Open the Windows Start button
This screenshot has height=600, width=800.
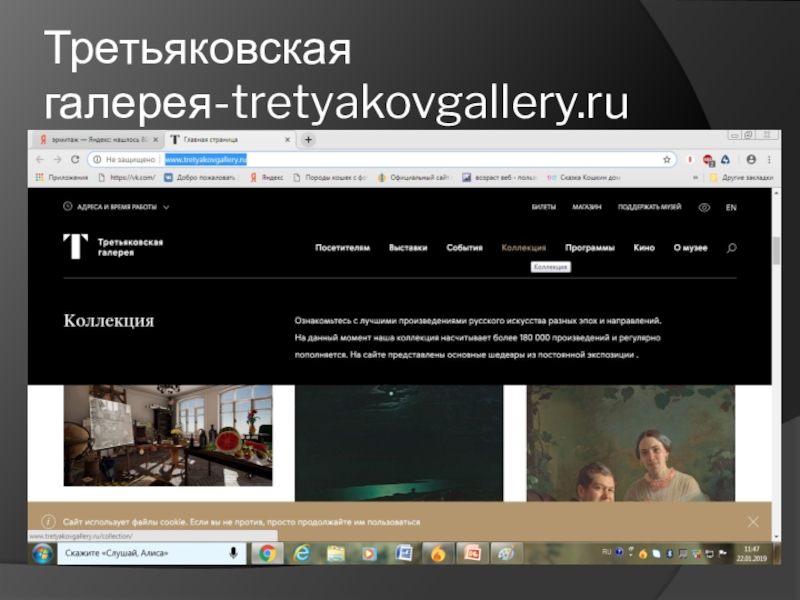42,554
